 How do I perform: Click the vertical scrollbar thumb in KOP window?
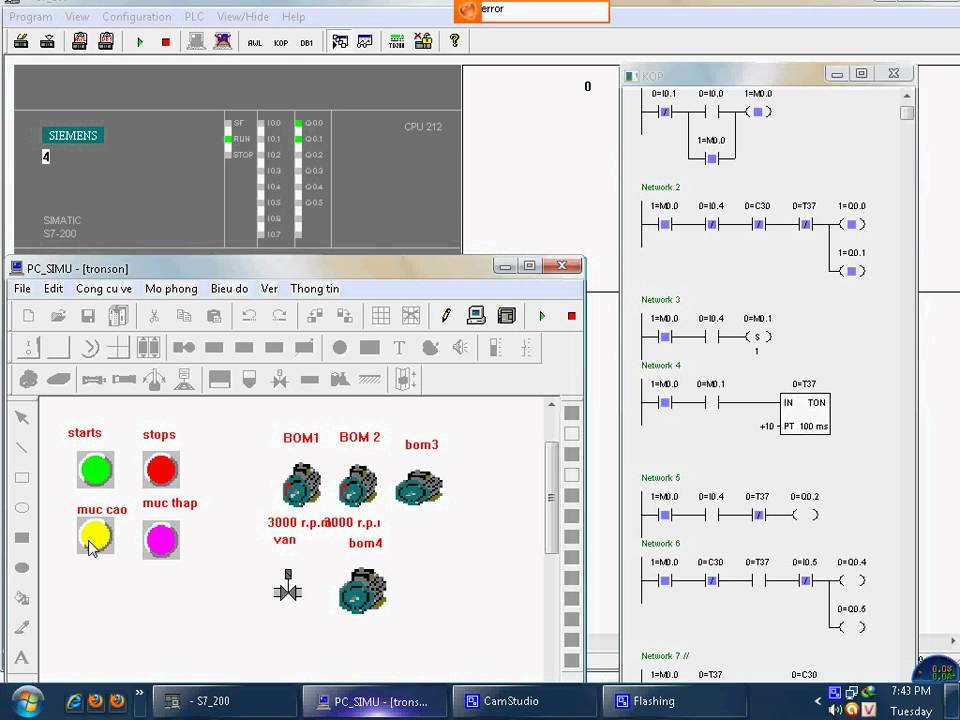[x=907, y=113]
